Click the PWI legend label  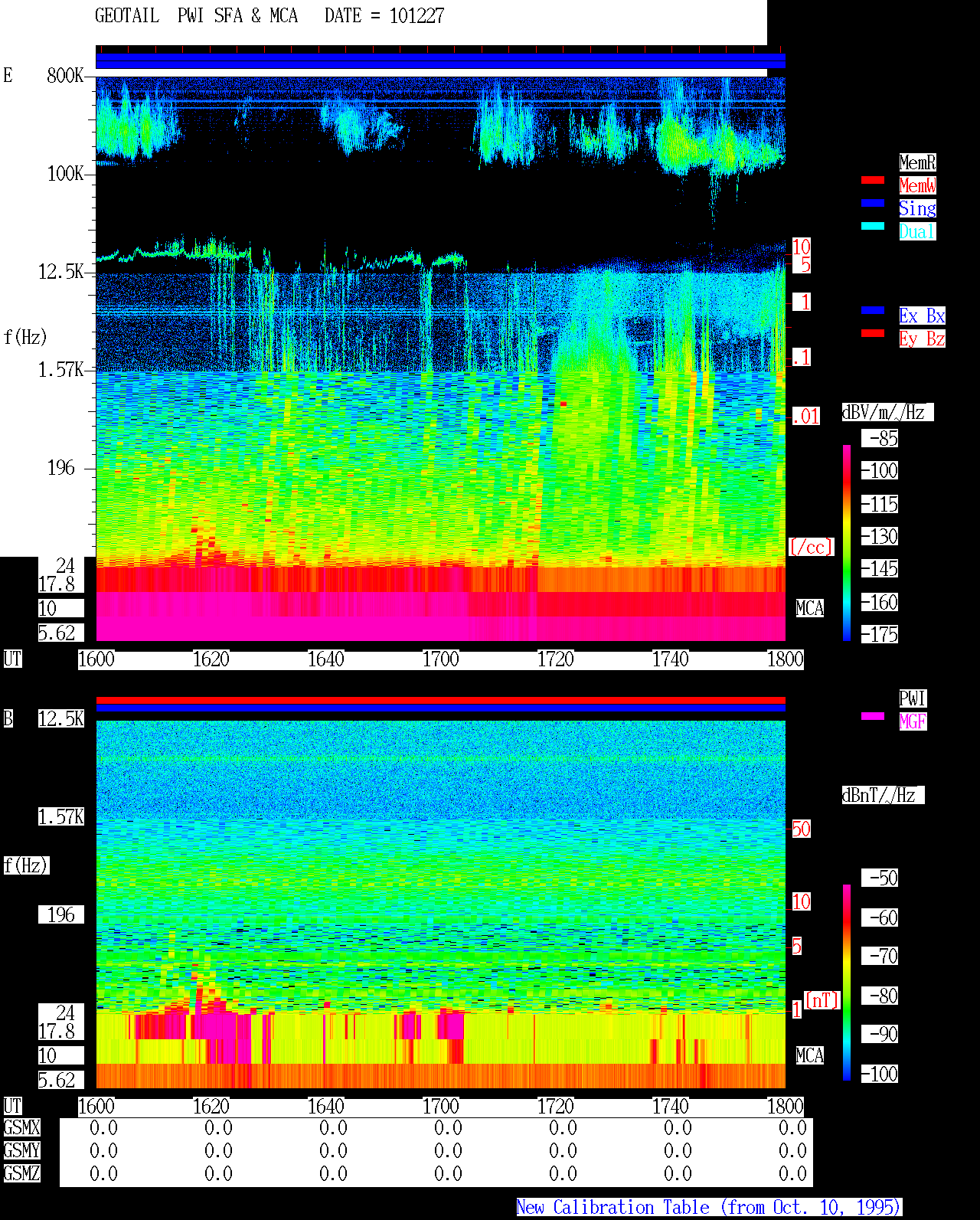tap(913, 698)
